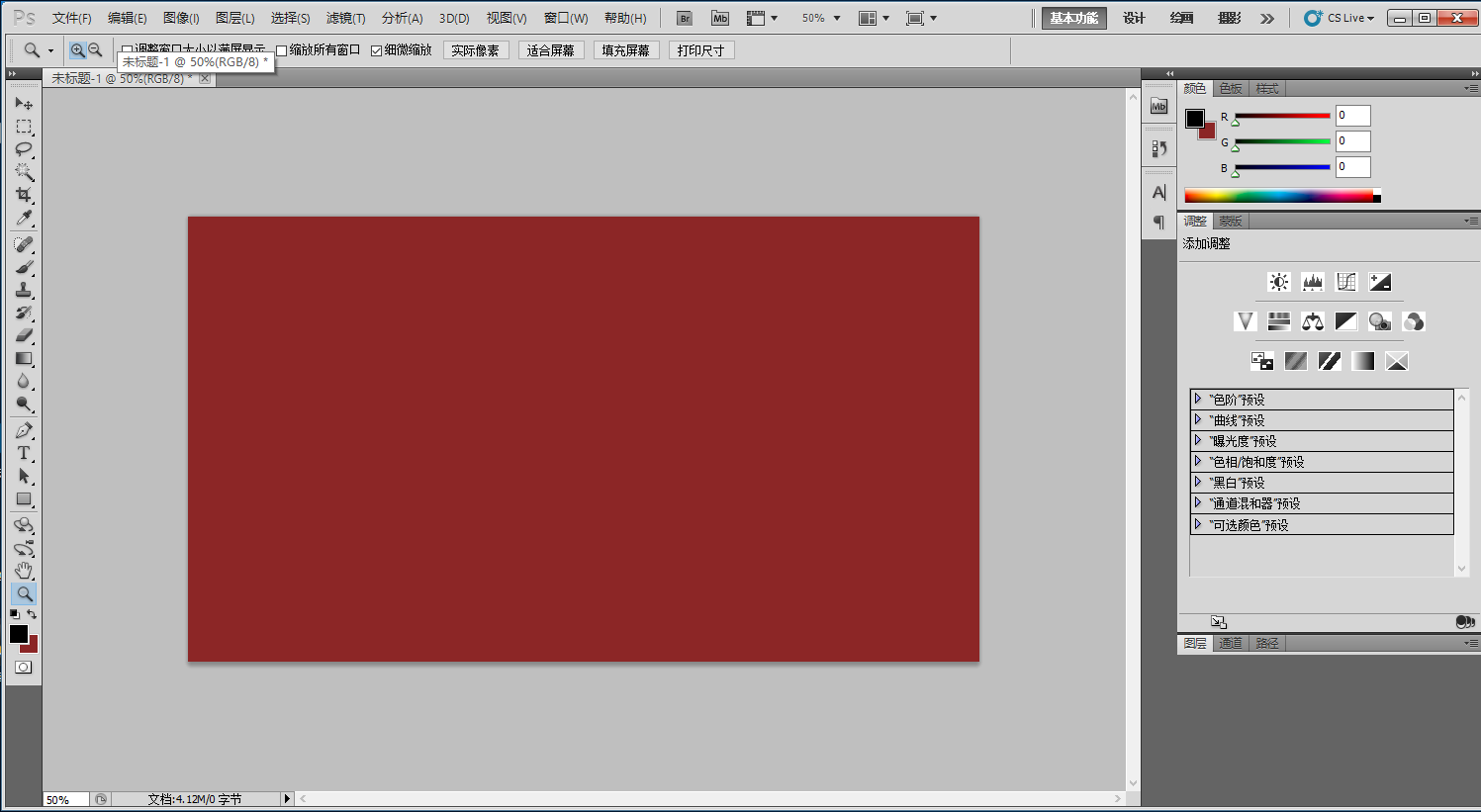
Task: Toggle Resize Windows To Fit checkbox
Action: [x=127, y=50]
